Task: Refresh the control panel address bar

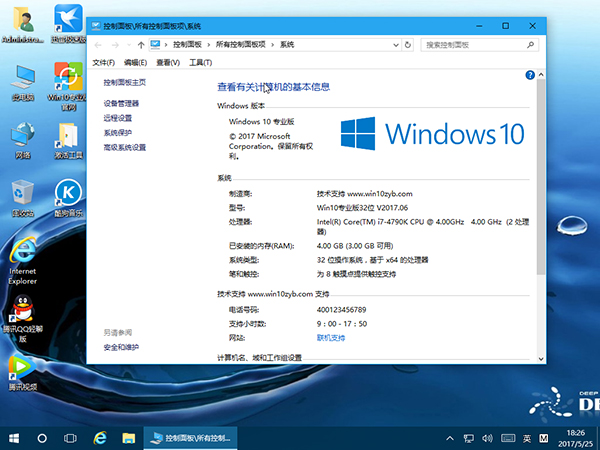Action: pyautogui.click(x=410, y=45)
